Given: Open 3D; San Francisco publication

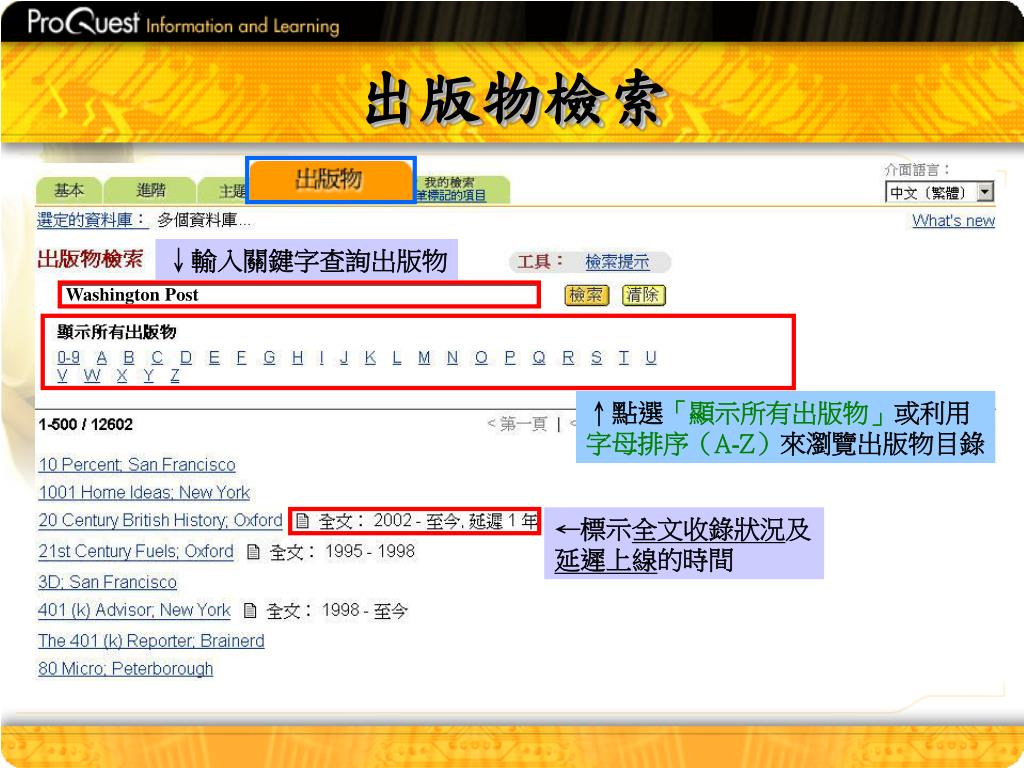Looking at the screenshot, I should click(x=107, y=582).
